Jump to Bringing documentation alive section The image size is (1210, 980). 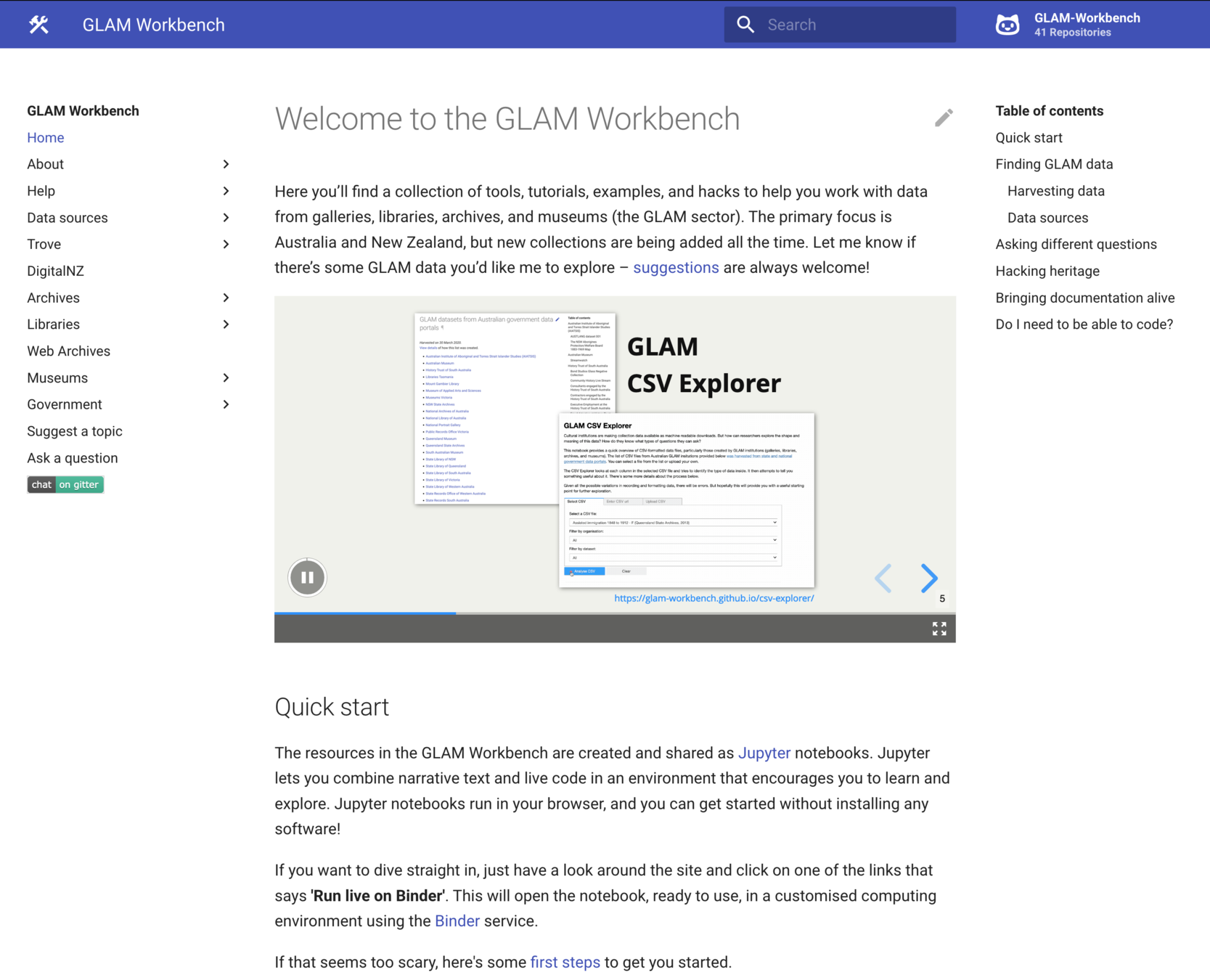pyautogui.click(x=1084, y=298)
